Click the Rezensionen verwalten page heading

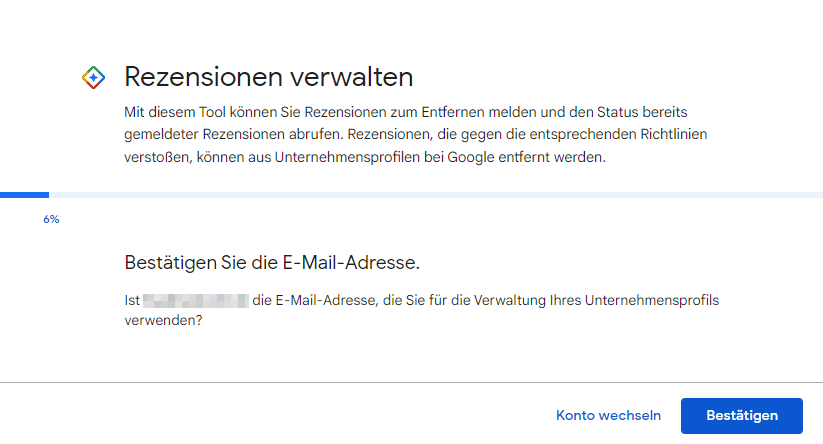point(268,77)
